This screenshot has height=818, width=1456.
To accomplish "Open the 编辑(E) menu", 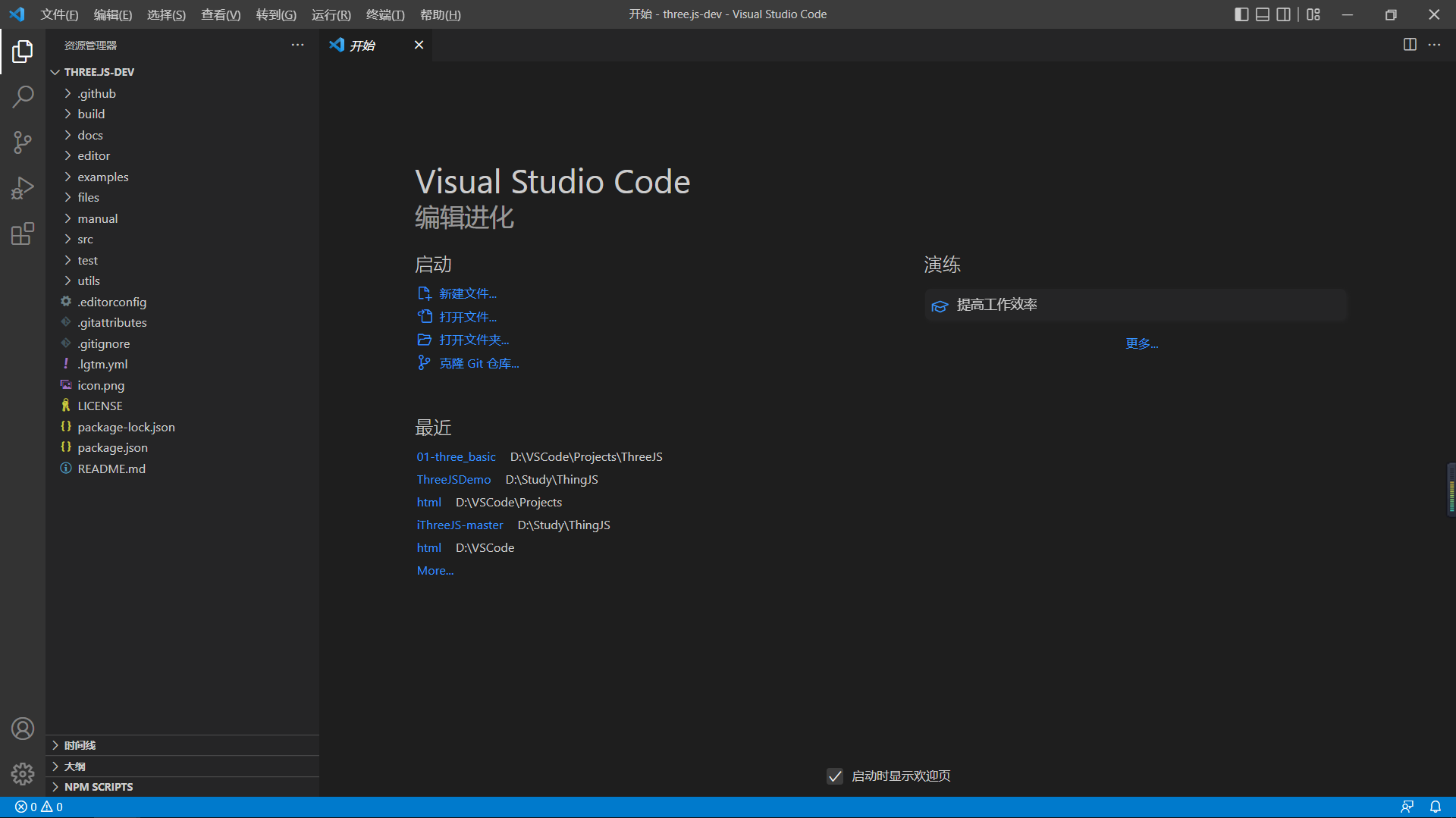I will click(112, 14).
